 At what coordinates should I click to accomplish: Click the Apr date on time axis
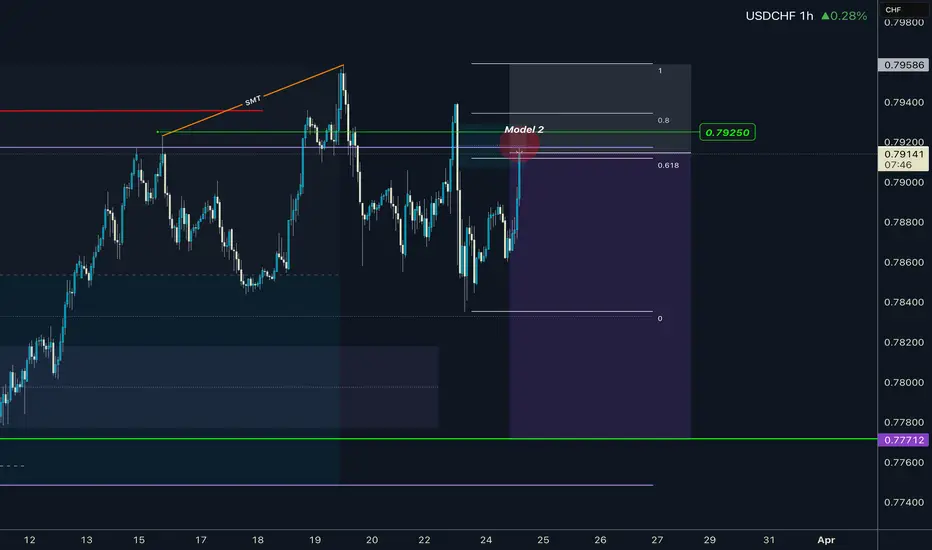click(826, 540)
